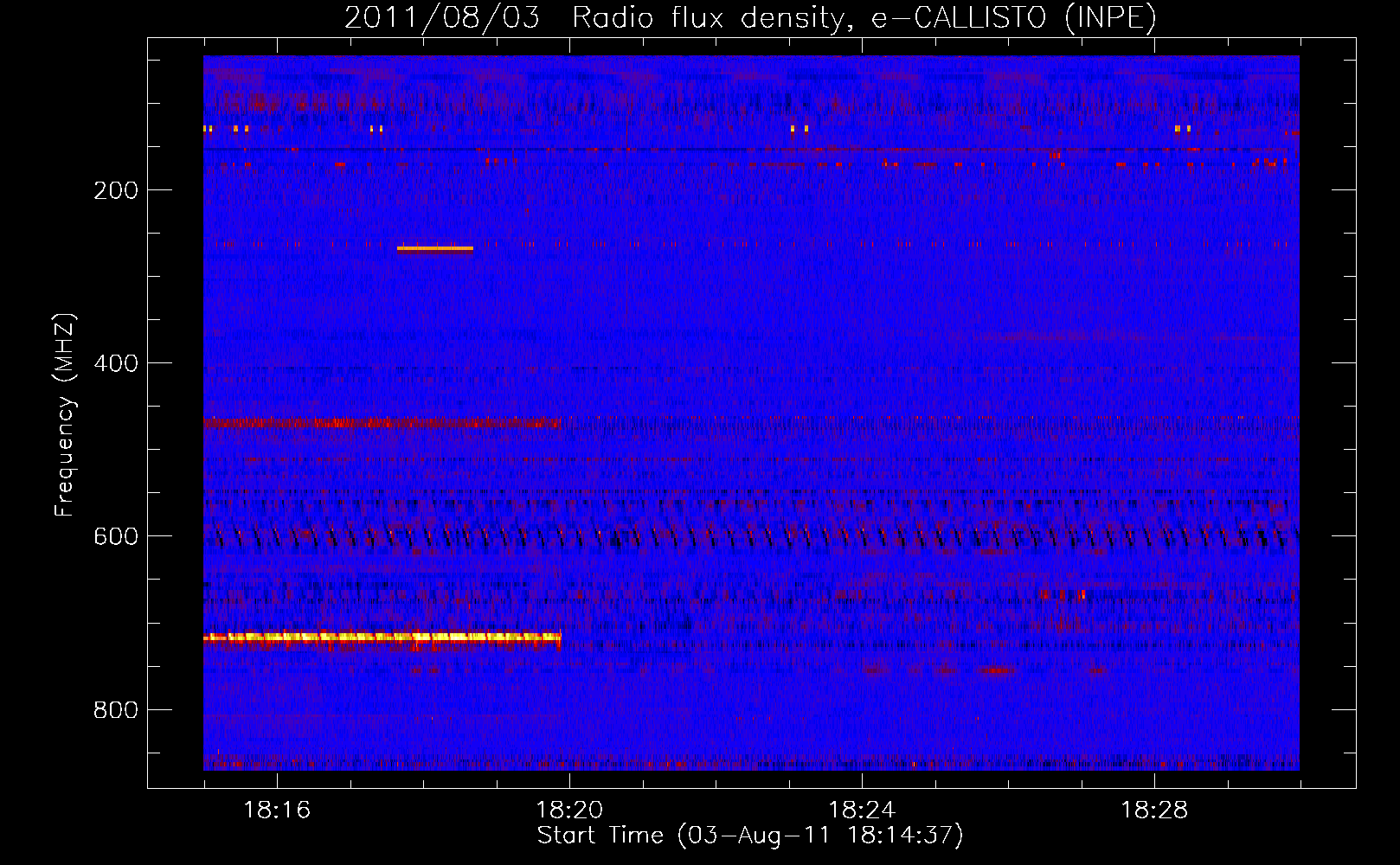Click the 18:28 time tick label
This screenshot has height=865, width=1400.
[x=1154, y=811]
